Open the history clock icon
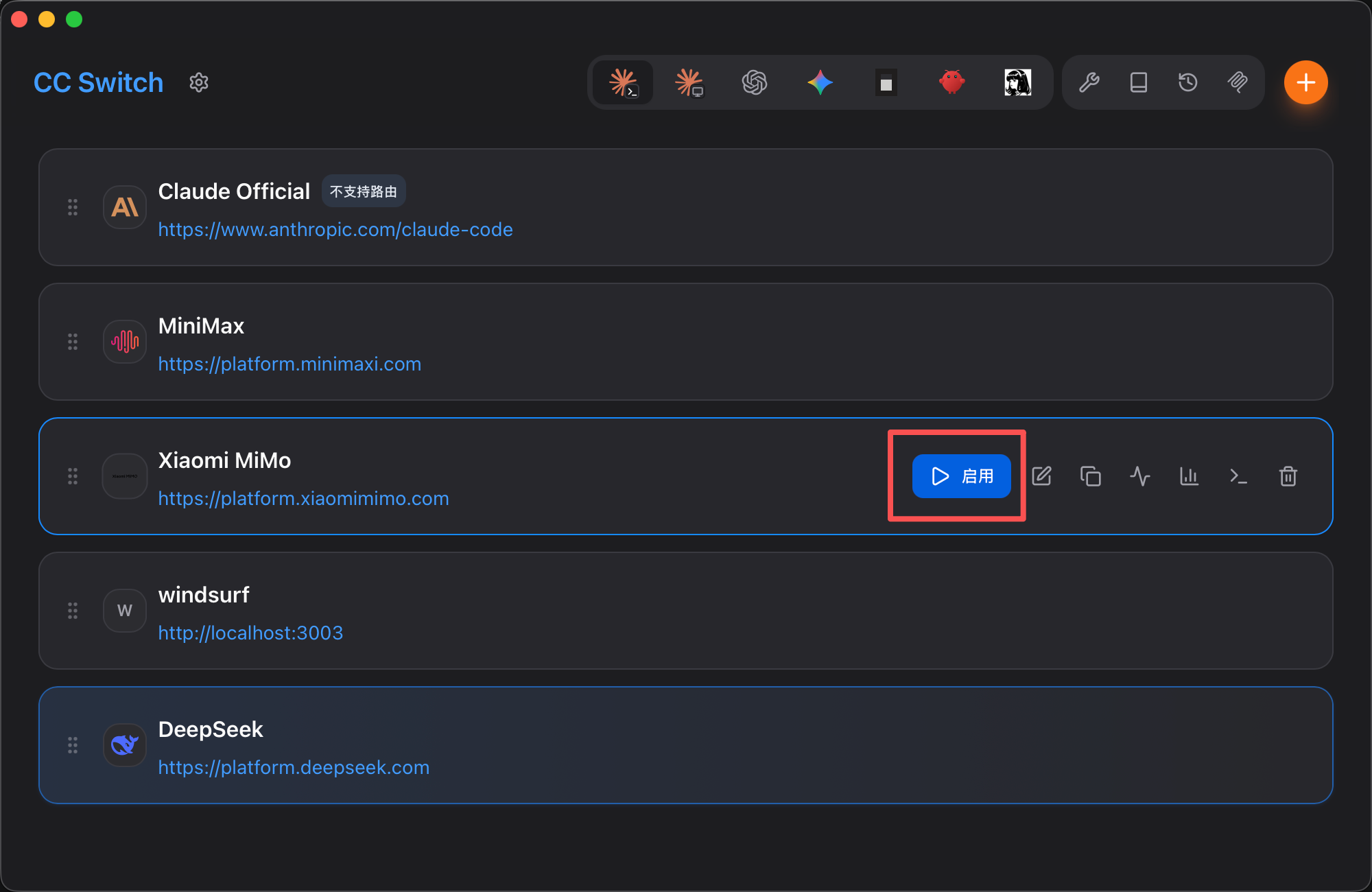Viewport: 1372px width, 892px height. pos(1188,82)
